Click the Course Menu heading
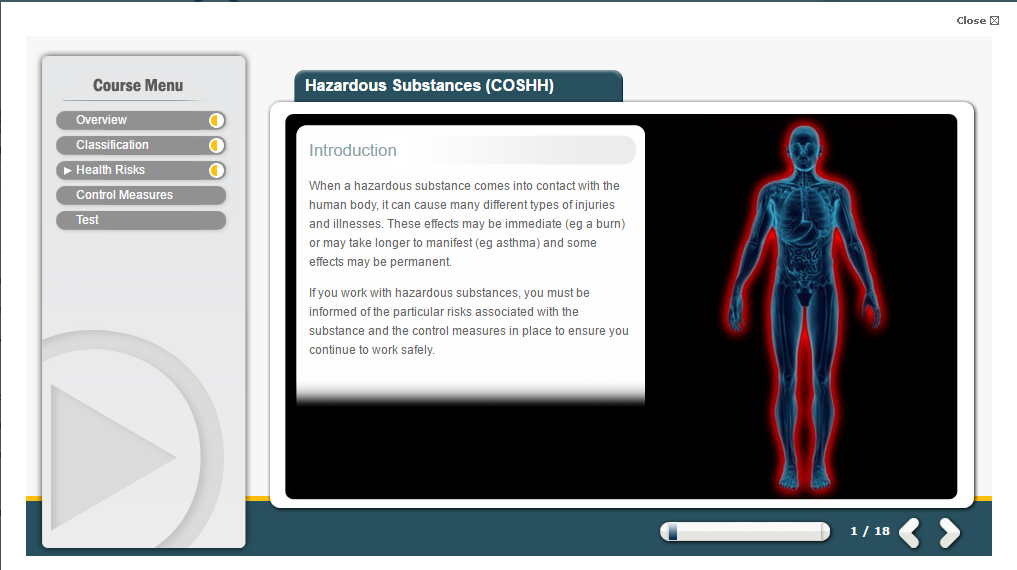 [x=138, y=86]
